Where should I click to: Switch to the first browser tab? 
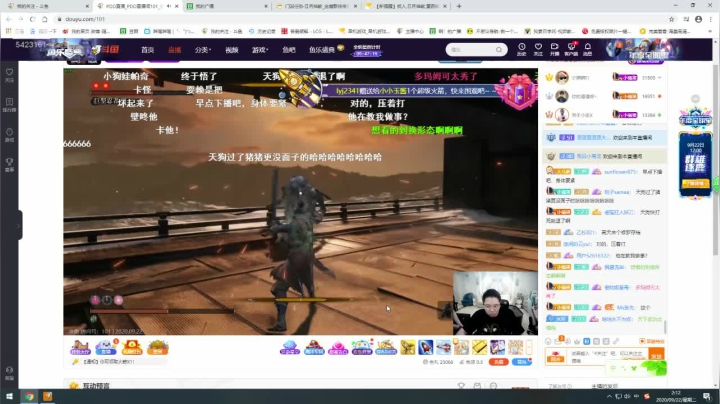[46, 6]
